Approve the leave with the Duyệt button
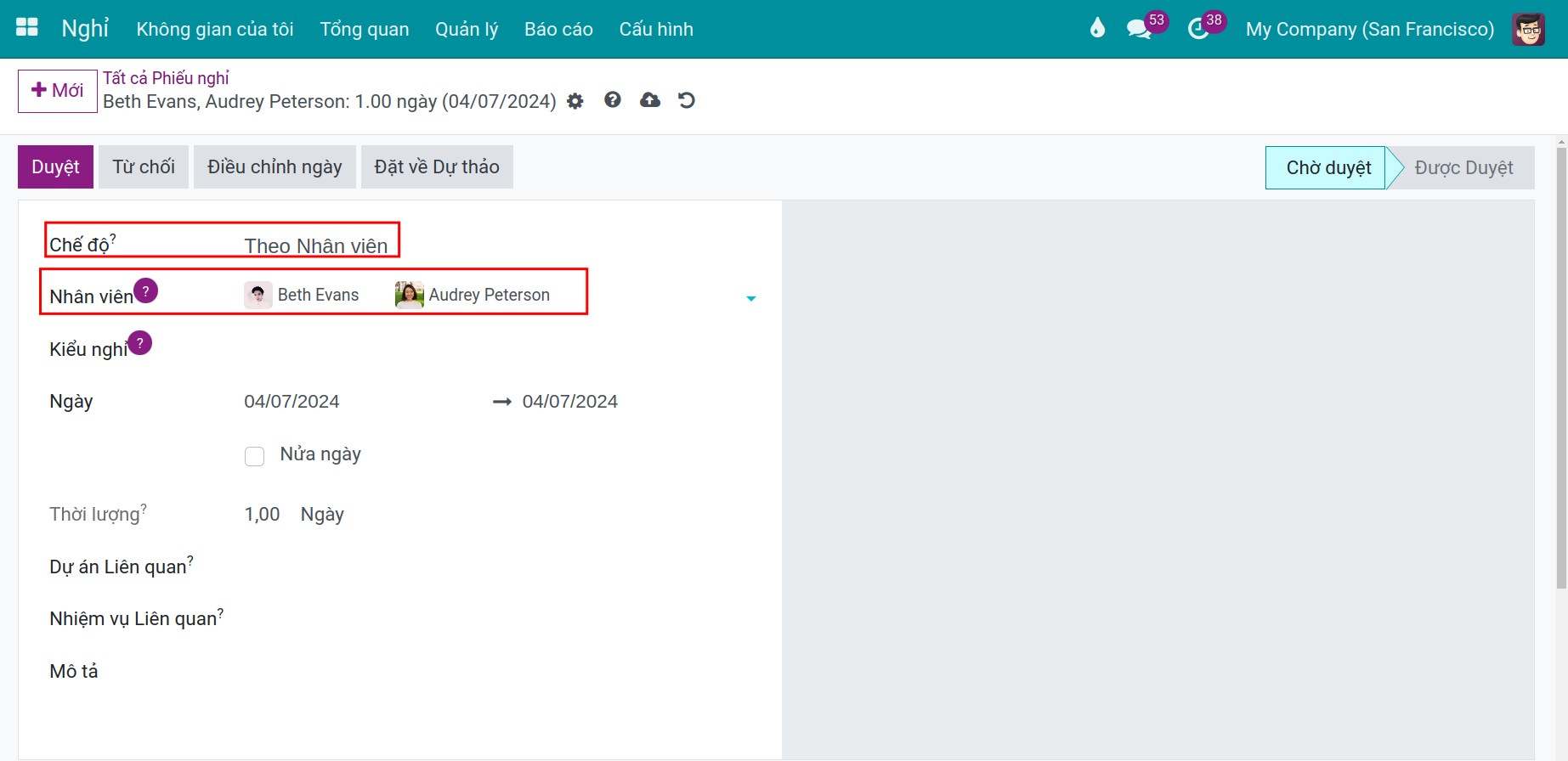The image size is (1568, 761). (x=55, y=166)
